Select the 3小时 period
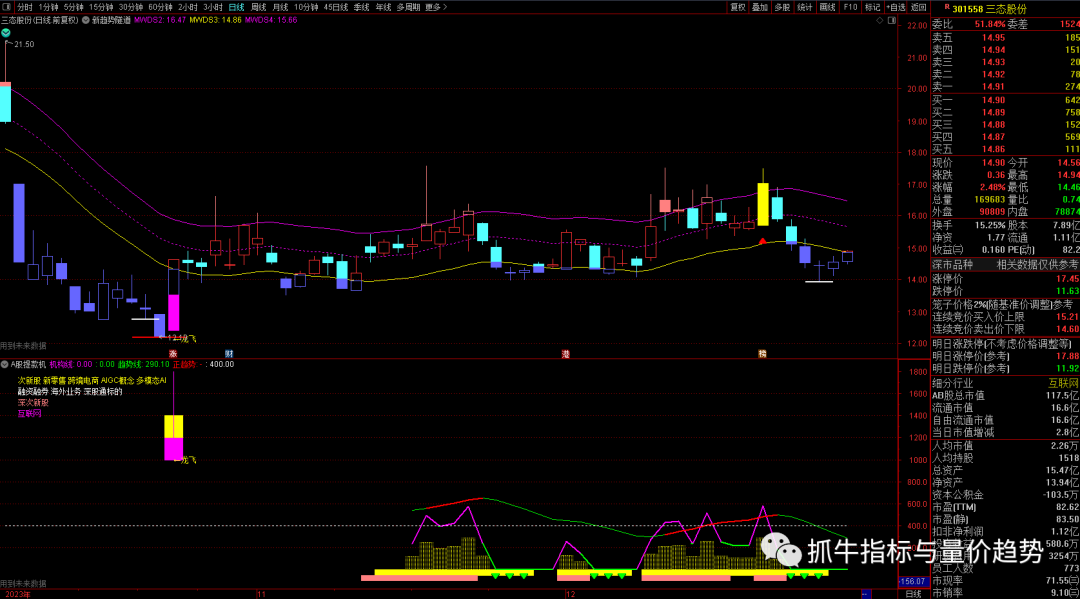This screenshot has width=1080, height=599. [212, 7]
